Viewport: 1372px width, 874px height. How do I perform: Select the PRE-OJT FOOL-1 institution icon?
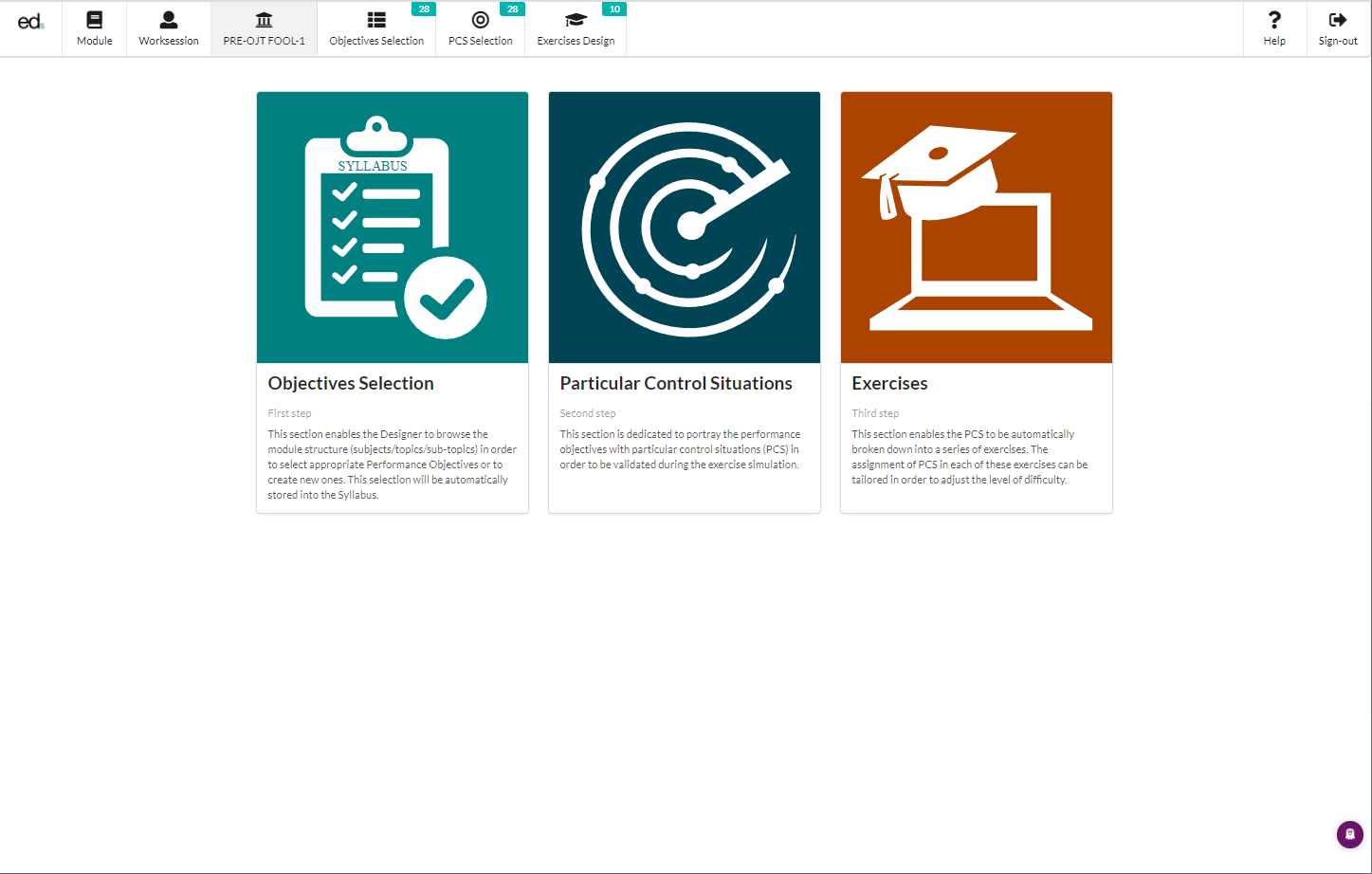coord(265,20)
